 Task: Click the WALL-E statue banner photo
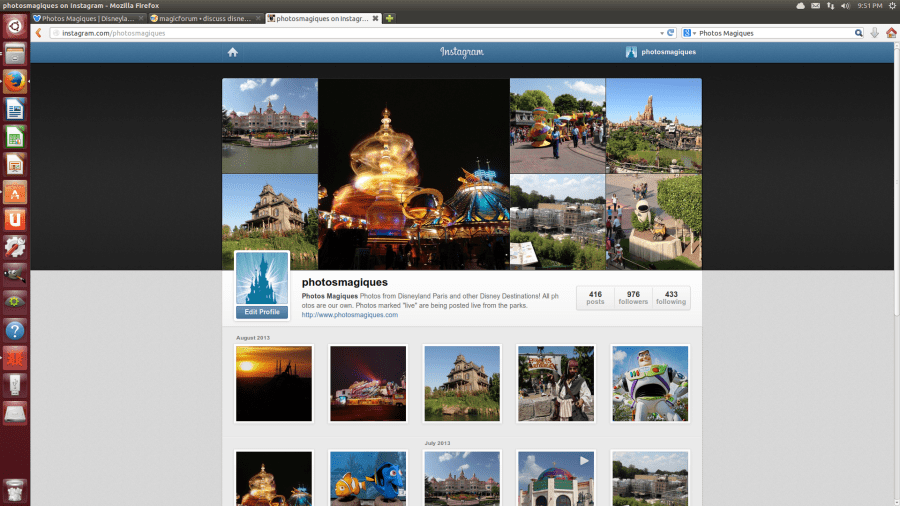tap(654, 222)
